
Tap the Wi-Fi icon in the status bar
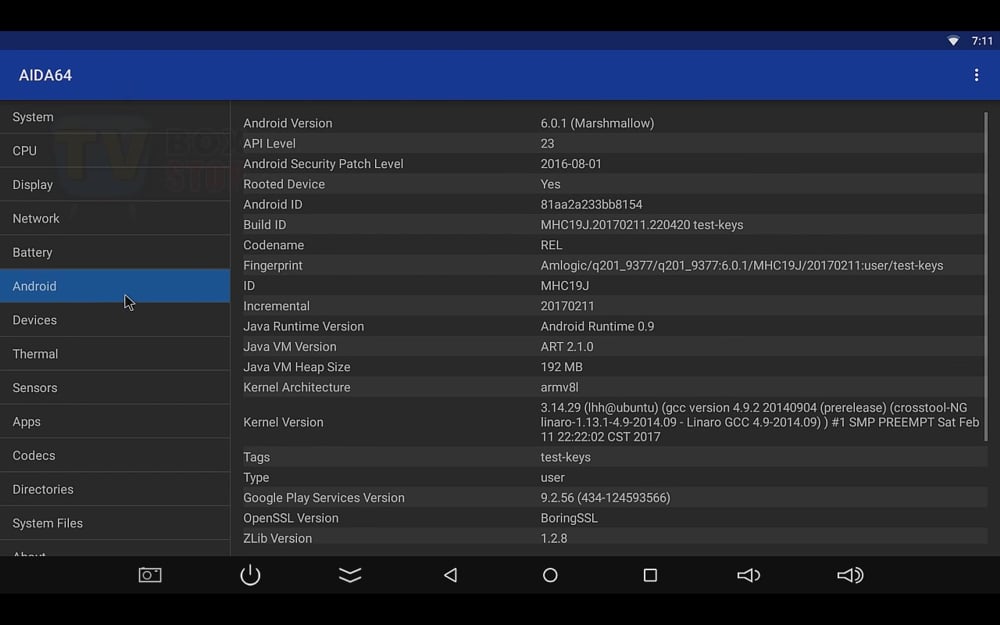pos(952,41)
